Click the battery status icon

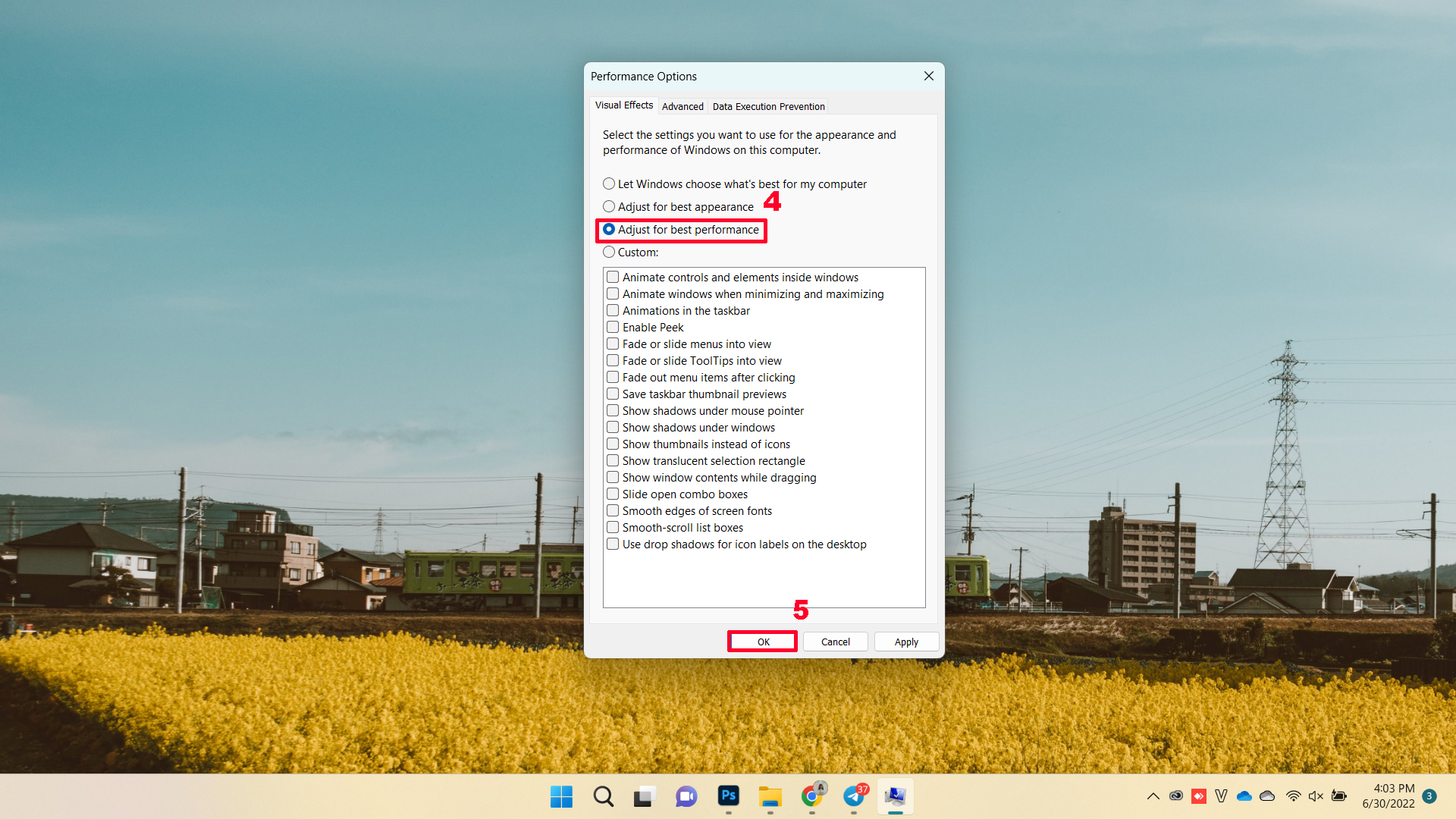(1339, 796)
